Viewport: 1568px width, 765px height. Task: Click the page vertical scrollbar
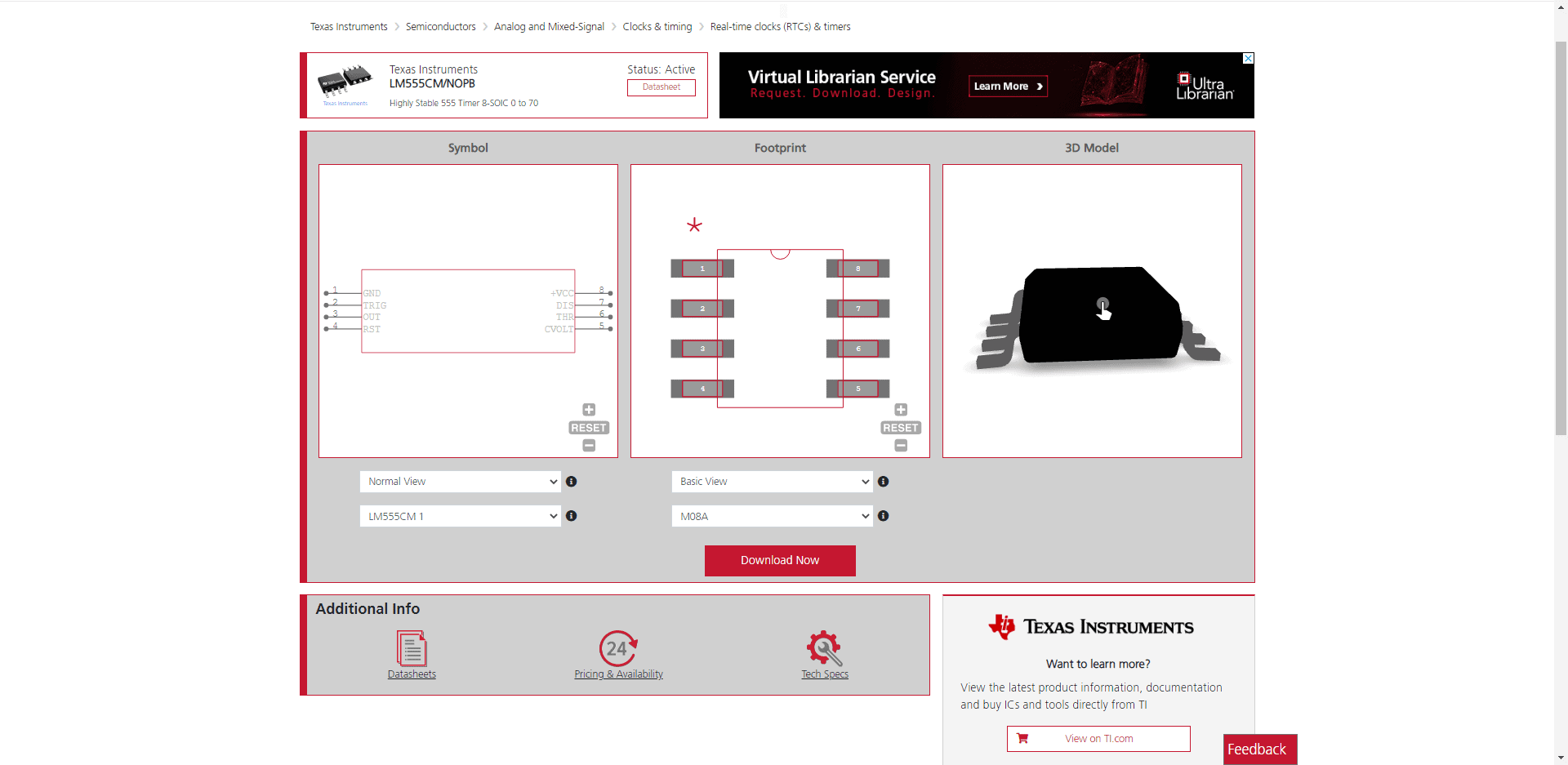pyautogui.click(x=1561, y=237)
